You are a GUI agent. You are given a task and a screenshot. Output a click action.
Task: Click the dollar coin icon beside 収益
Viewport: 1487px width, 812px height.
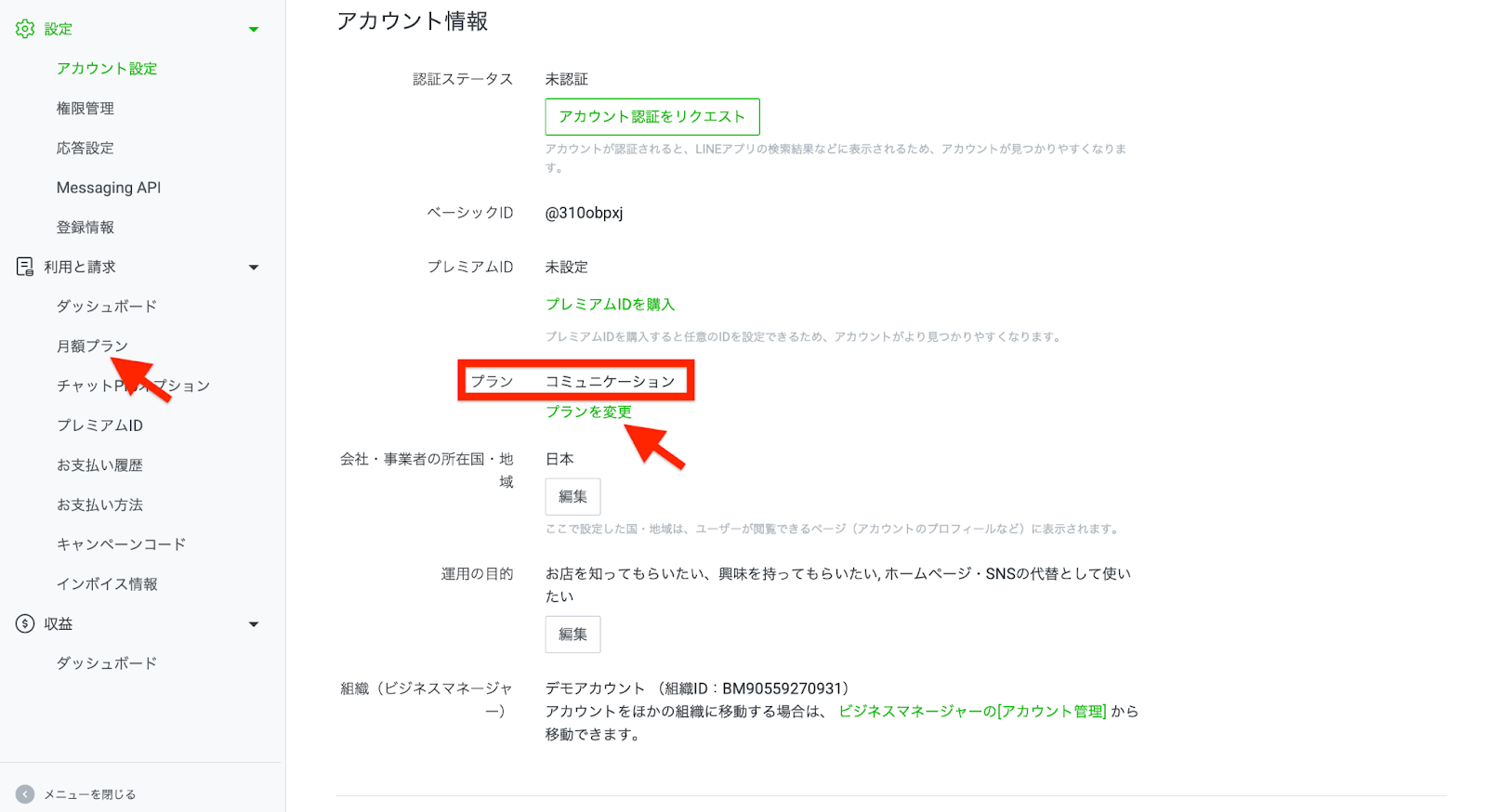25,623
